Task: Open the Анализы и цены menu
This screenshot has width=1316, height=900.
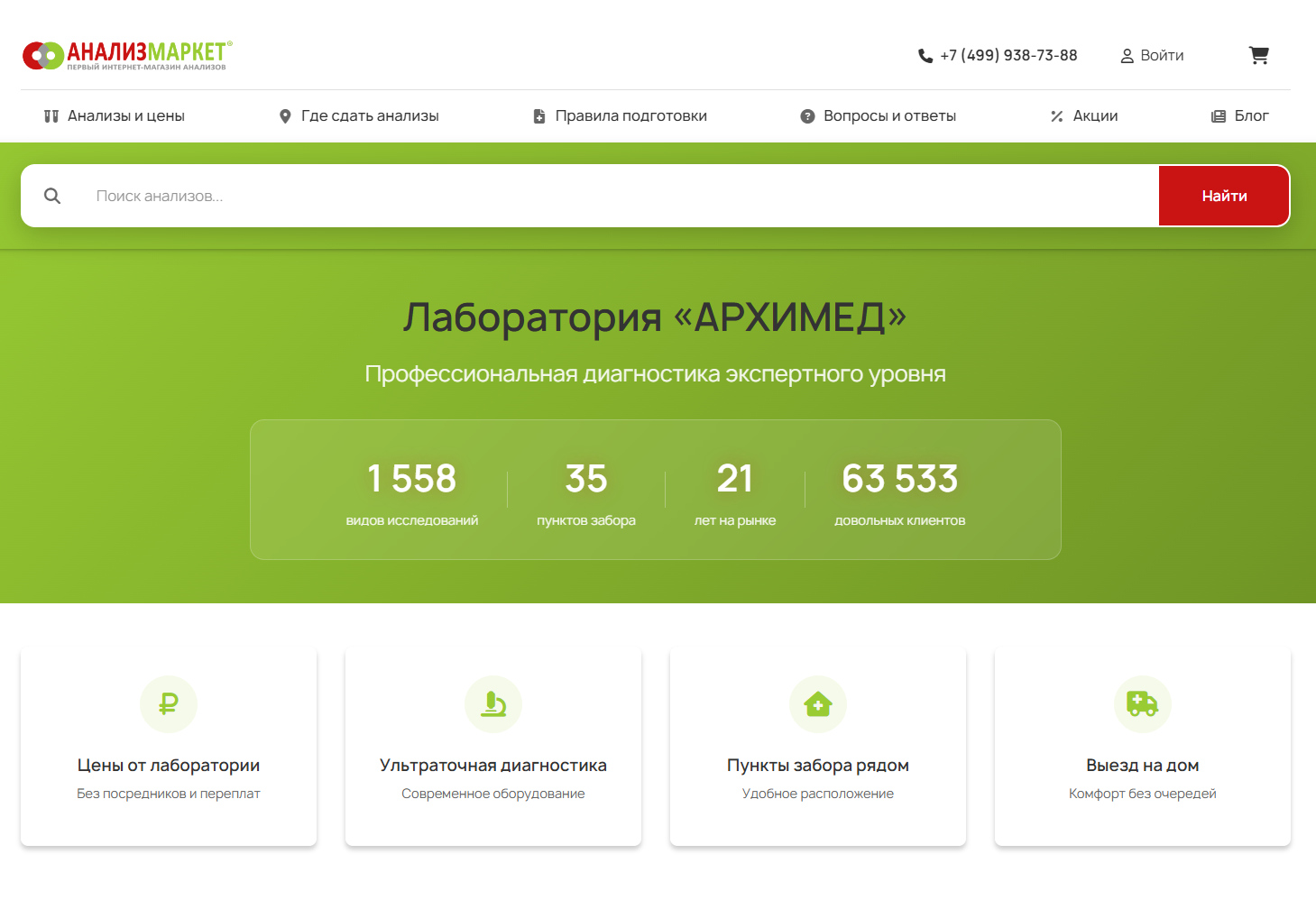Action: click(x=115, y=116)
